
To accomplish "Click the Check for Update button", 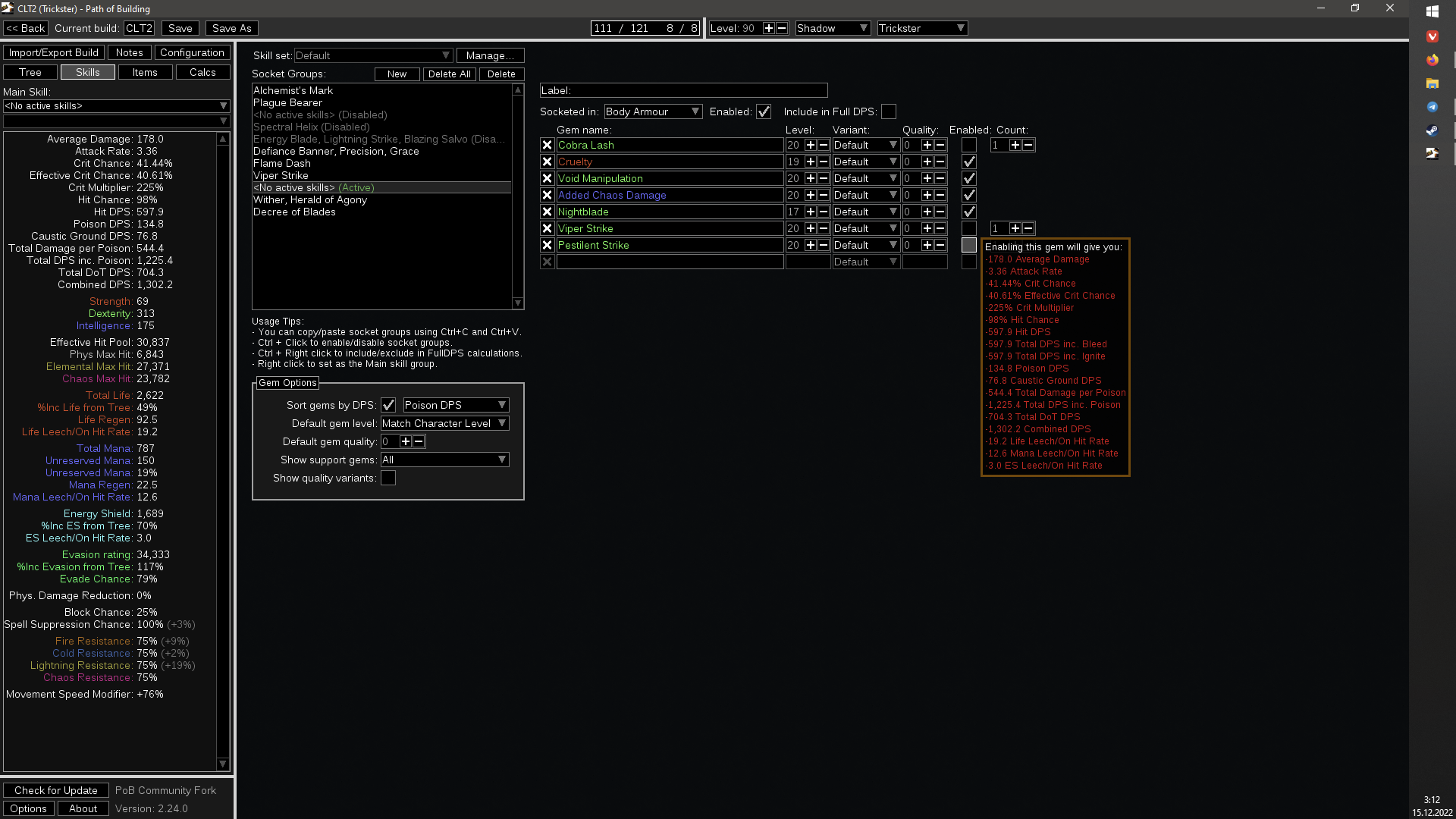I will [55, 790].
